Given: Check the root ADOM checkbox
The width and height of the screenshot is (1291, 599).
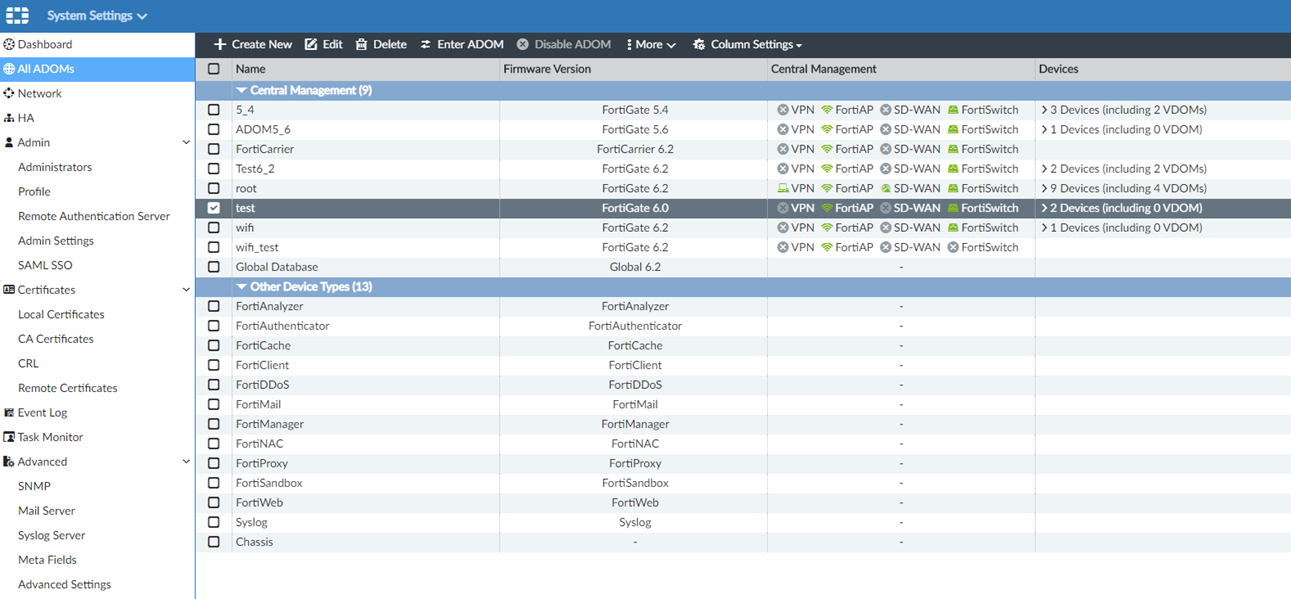Looking at the screenshot, I should 214,189.
